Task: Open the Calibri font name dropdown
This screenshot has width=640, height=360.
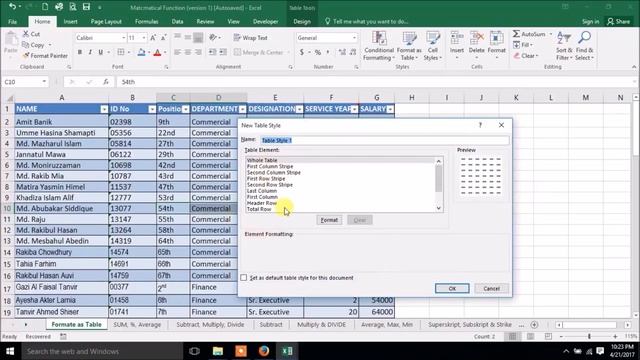Action: coord(123,38)
